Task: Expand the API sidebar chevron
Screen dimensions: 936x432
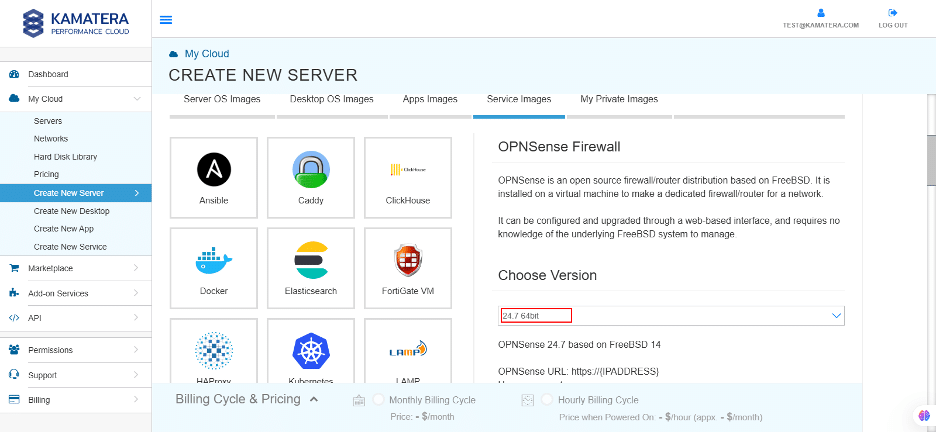Action: pyautogui.click(x=137, y=317)
